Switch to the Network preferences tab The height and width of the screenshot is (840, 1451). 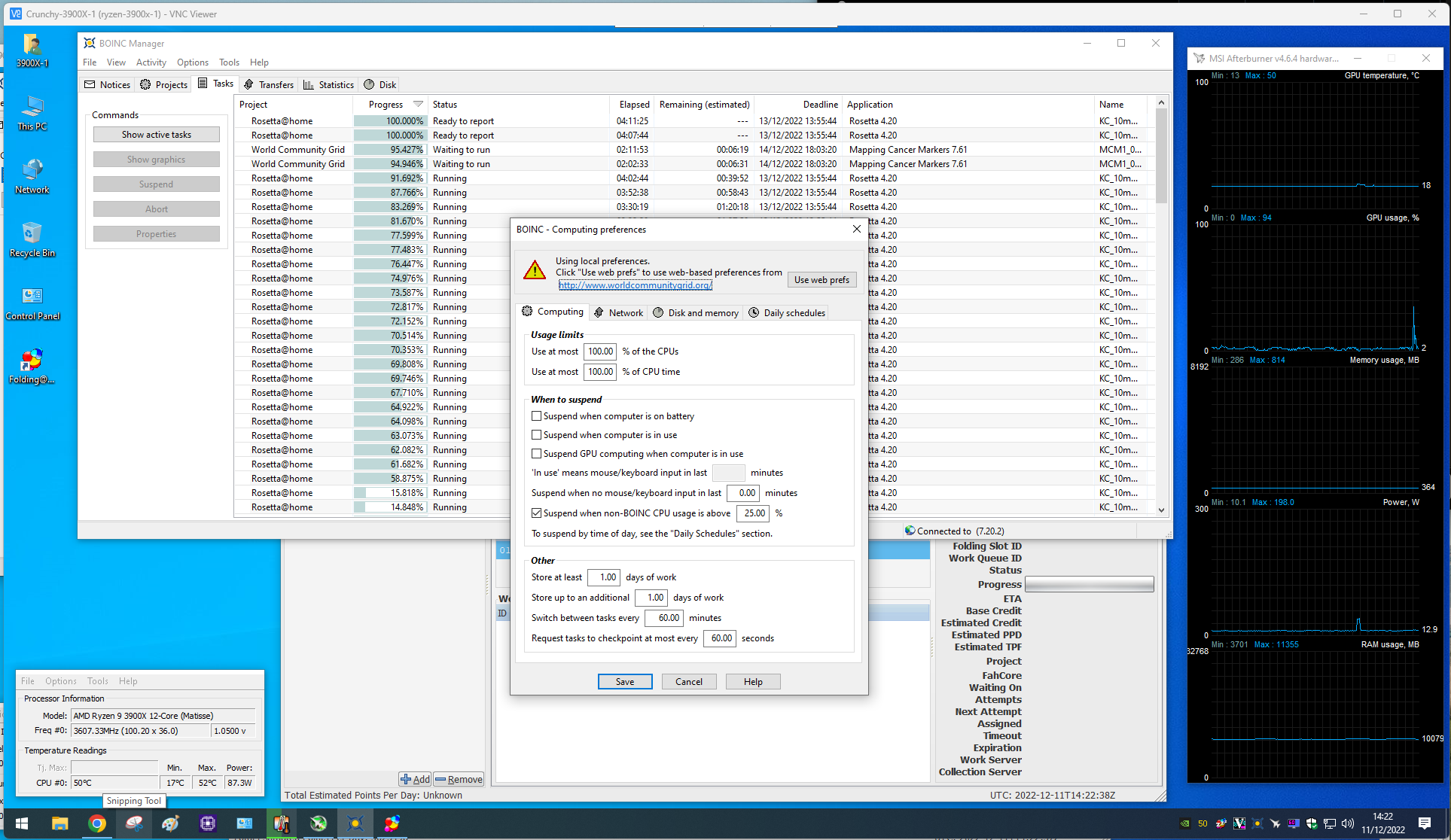[x=618, y=313]
